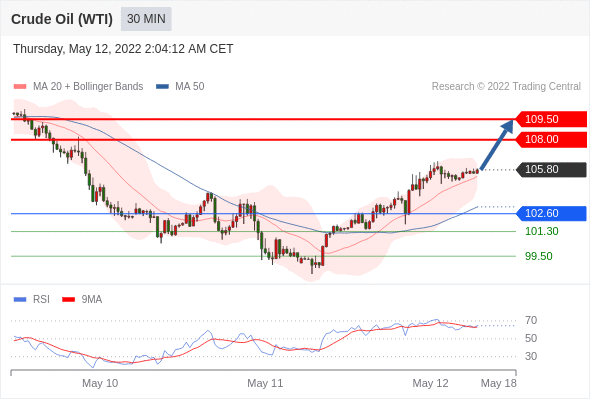Click the blue MA 50 legend swatch
The image size is (590, 400).
(x=163, y=87)
